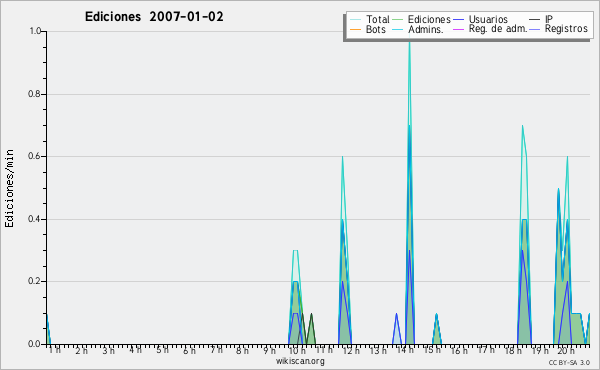
Task: Open the wikiscan.org link below chart
Action: coord(300,361)
